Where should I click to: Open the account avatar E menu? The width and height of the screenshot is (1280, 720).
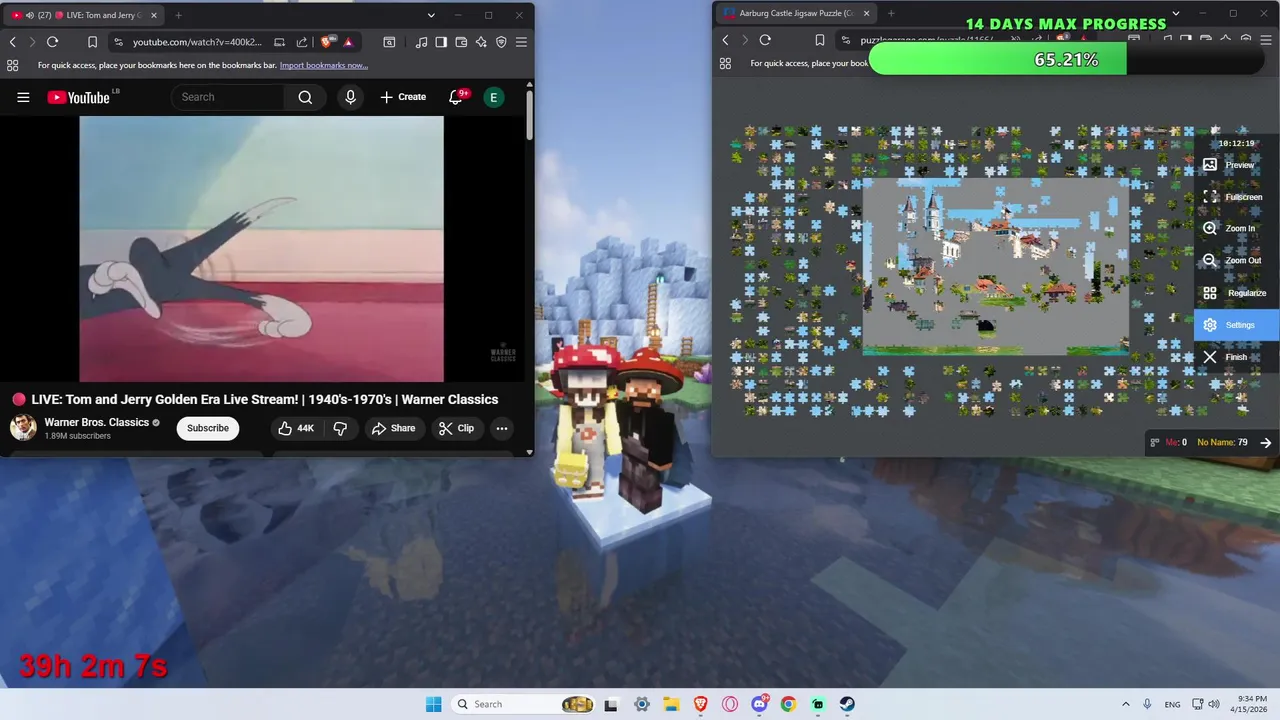tap(493, 97)
